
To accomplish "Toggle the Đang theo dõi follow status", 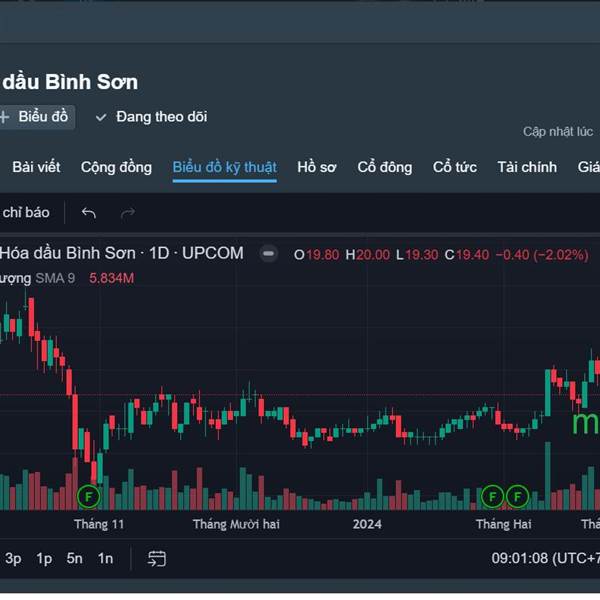I will click(x=152, y=117).
